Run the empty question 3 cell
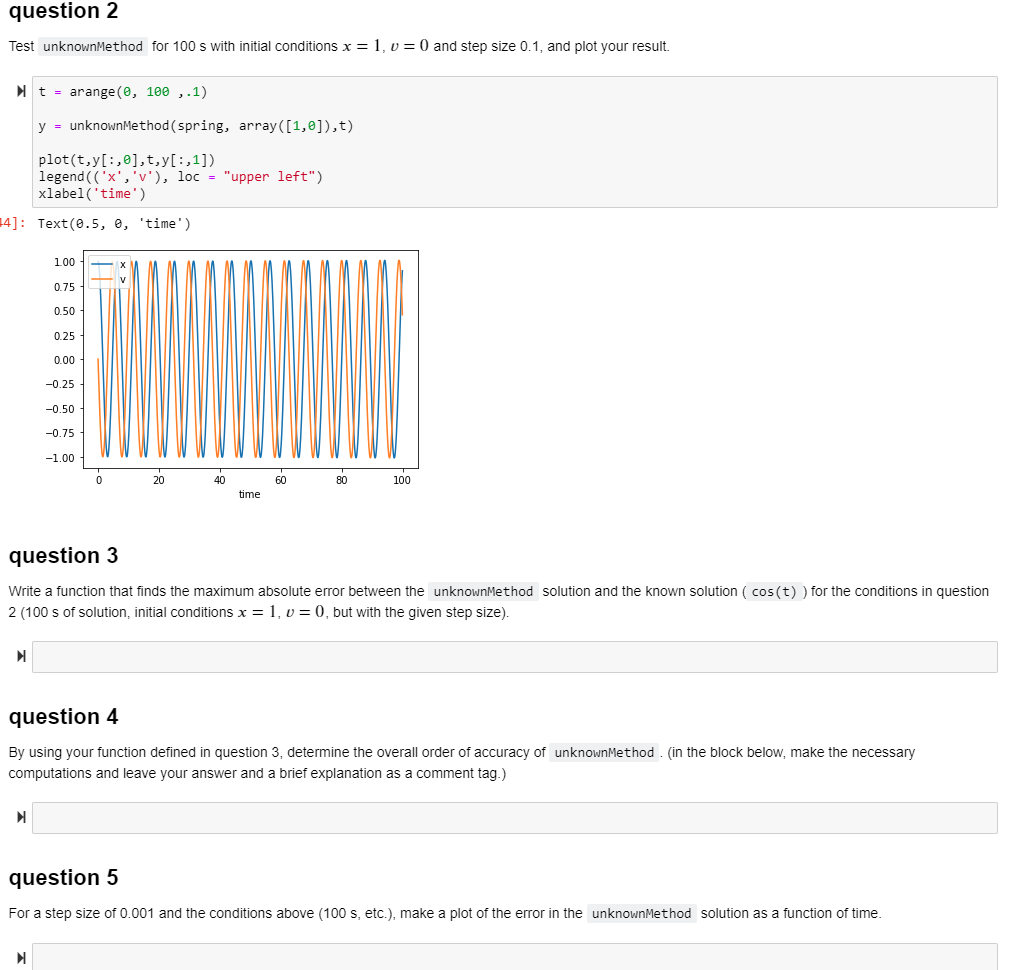Screen dimensions: 1009x970 (21, 656)
